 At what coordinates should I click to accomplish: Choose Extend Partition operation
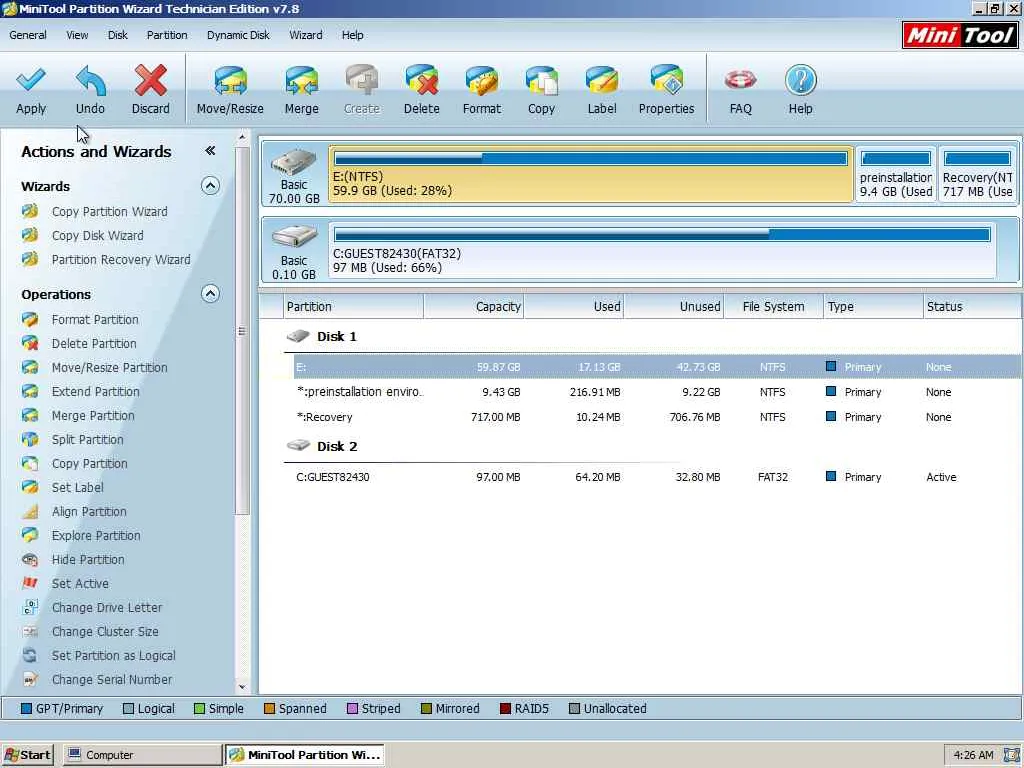(x=95, y=392)
